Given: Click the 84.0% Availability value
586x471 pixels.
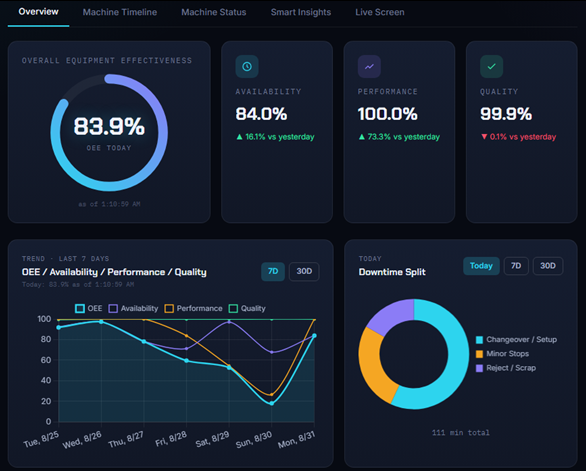Looking at the screenshot, I should [261, 114].
